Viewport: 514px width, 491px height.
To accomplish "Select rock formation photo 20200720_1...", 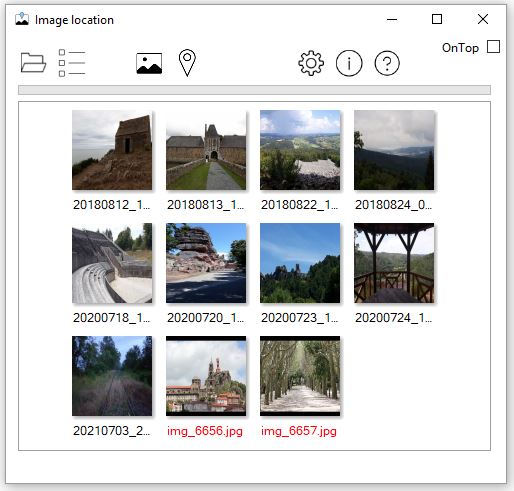I will tap(206, 263).
